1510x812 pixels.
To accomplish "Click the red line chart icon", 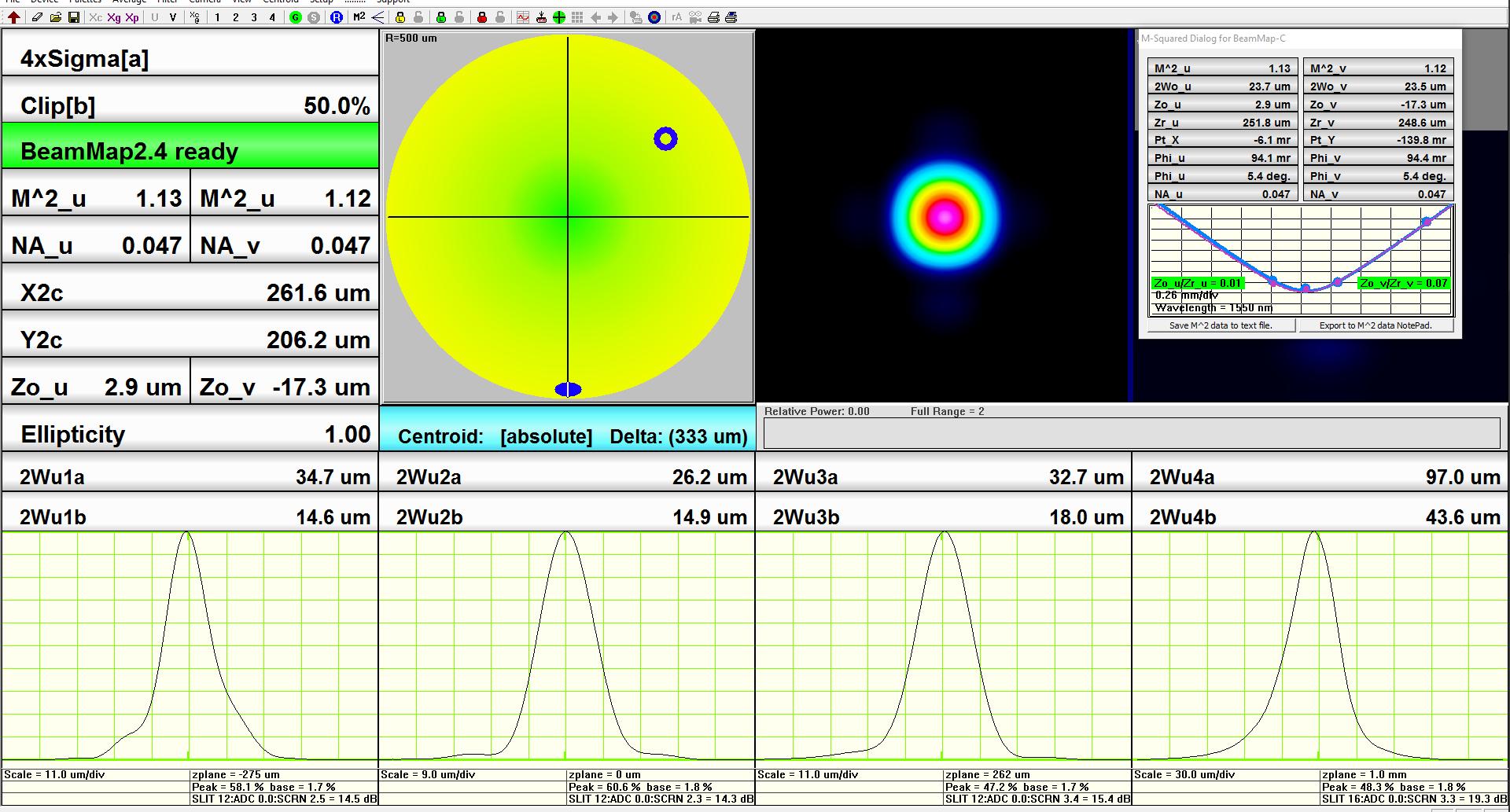I will 523,17.
